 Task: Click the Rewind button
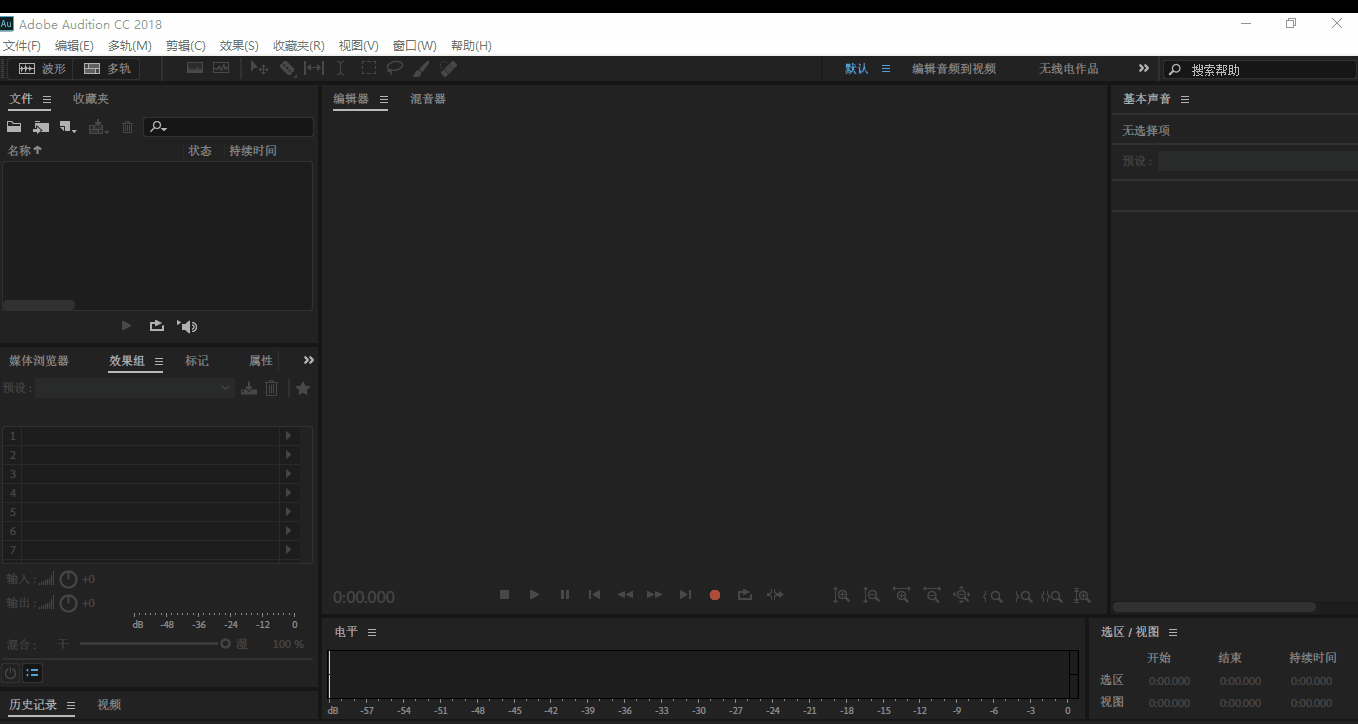coord(625,595)
